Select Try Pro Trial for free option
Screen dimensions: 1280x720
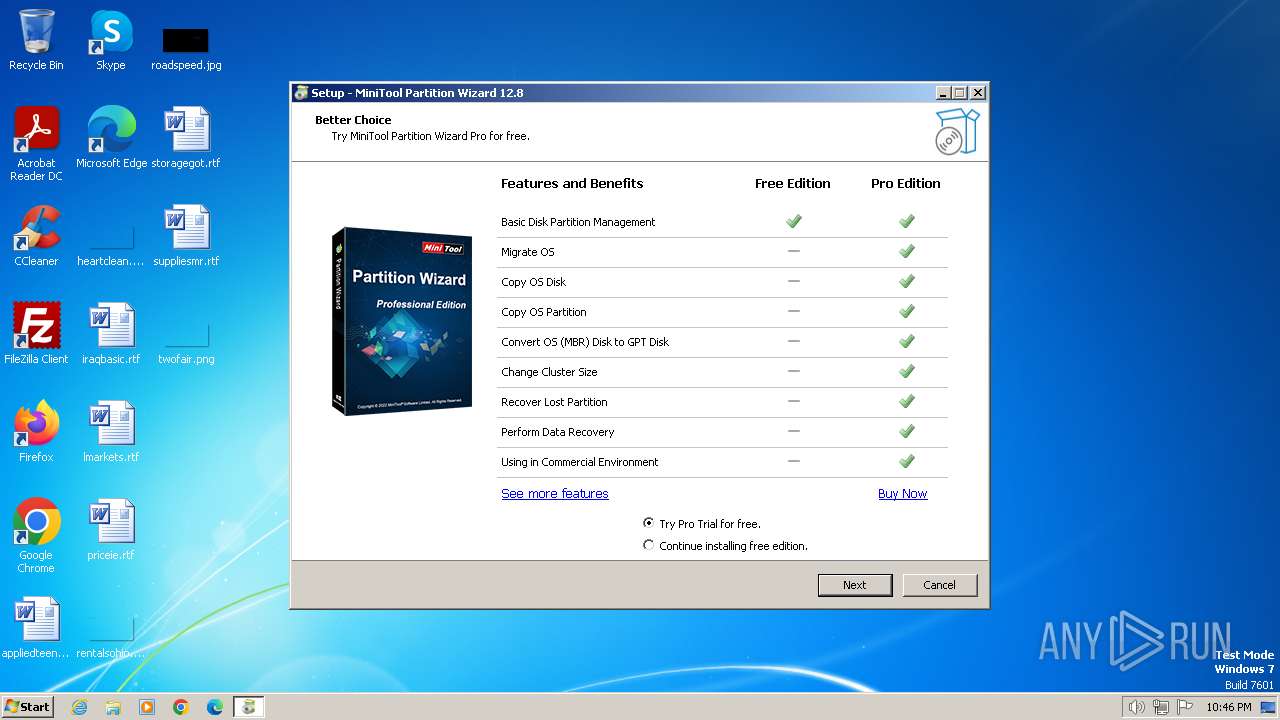point(702,524)
